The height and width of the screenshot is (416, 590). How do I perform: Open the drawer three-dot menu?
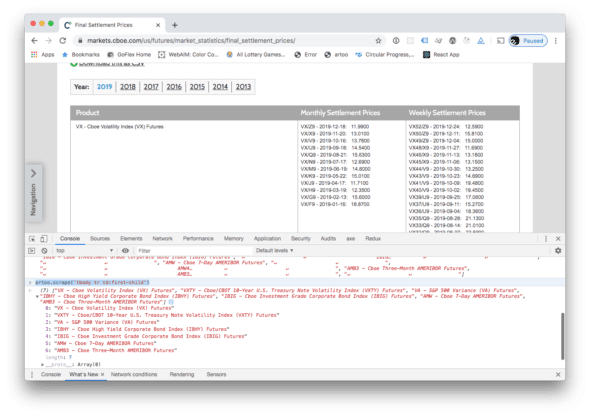[32, 375]
